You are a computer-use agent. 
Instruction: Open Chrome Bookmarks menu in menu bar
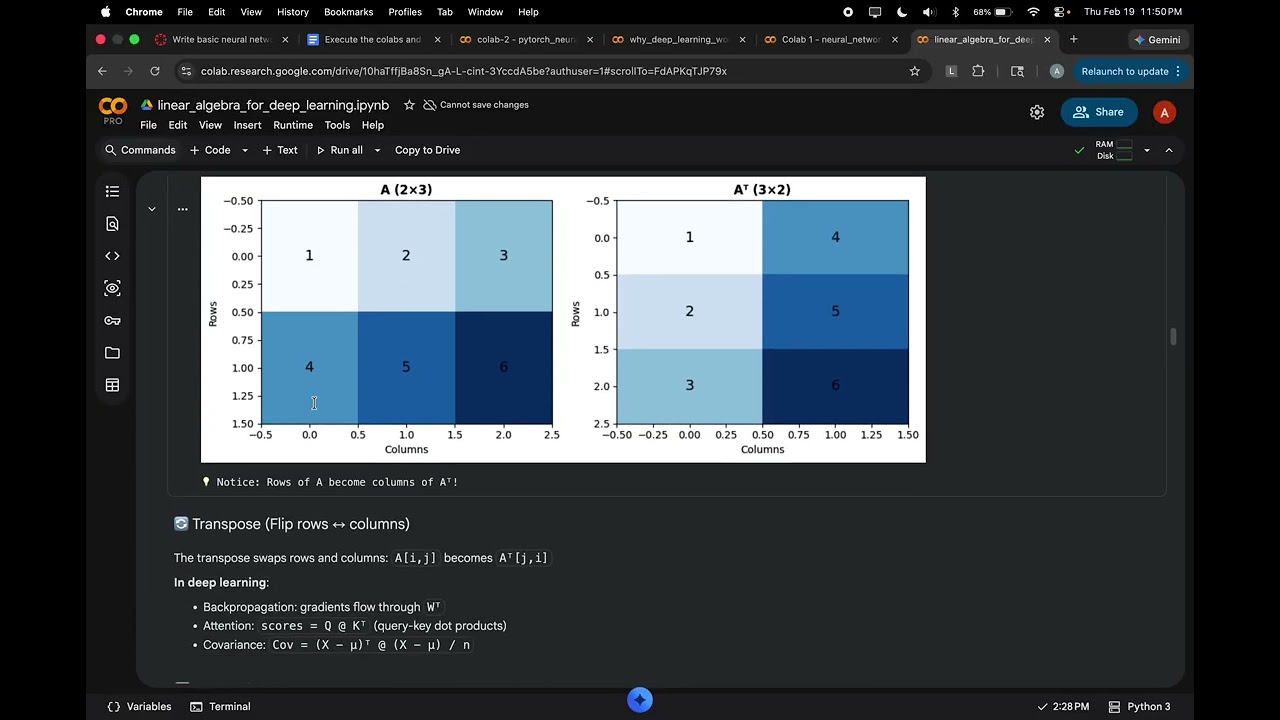point(348,12)
